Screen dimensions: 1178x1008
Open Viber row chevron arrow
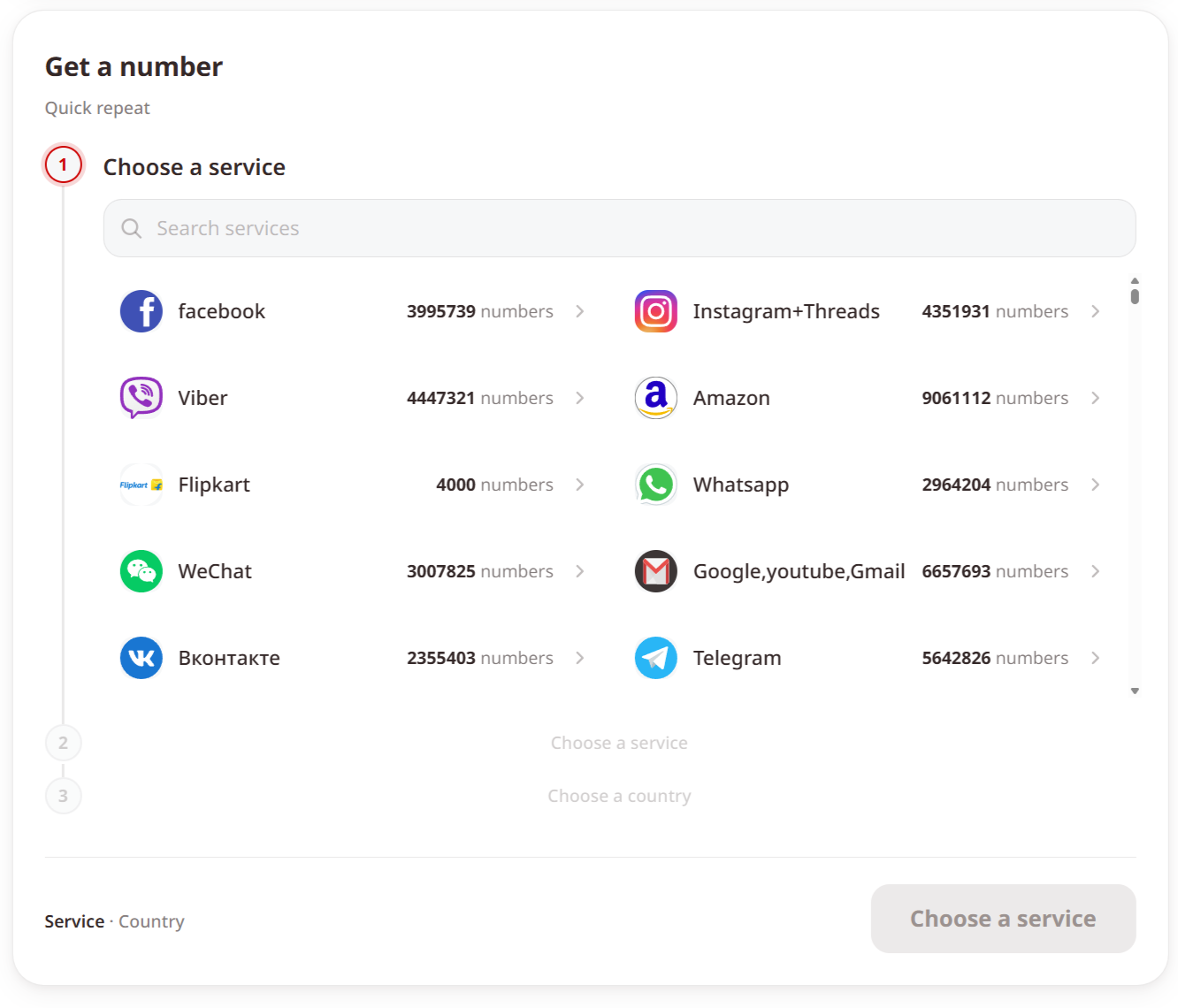(x=580, y=398)
